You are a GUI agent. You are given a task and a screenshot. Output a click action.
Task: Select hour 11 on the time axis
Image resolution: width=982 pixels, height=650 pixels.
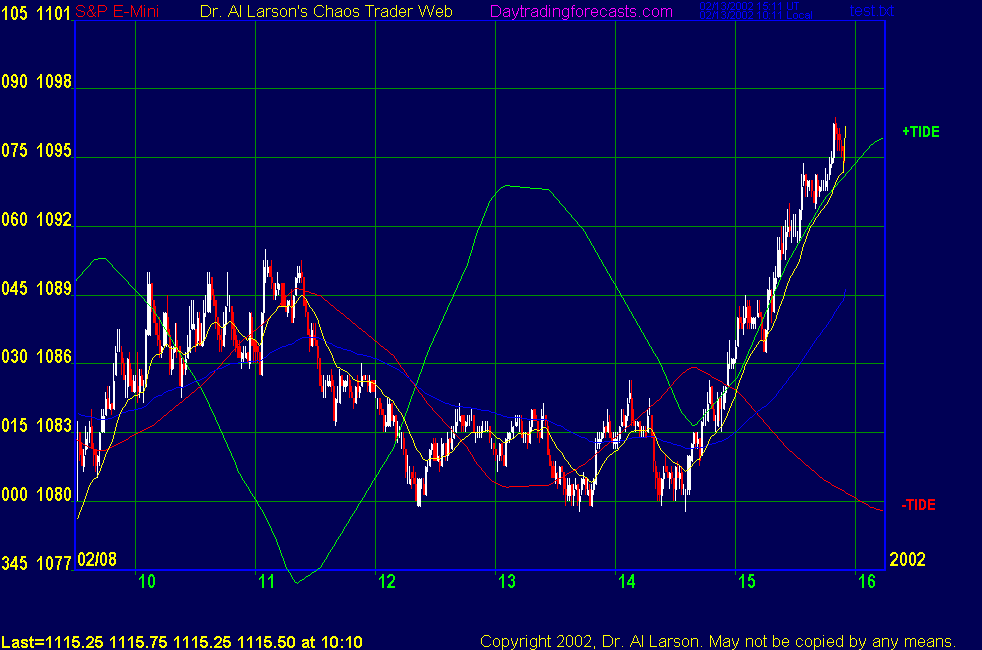265,582
